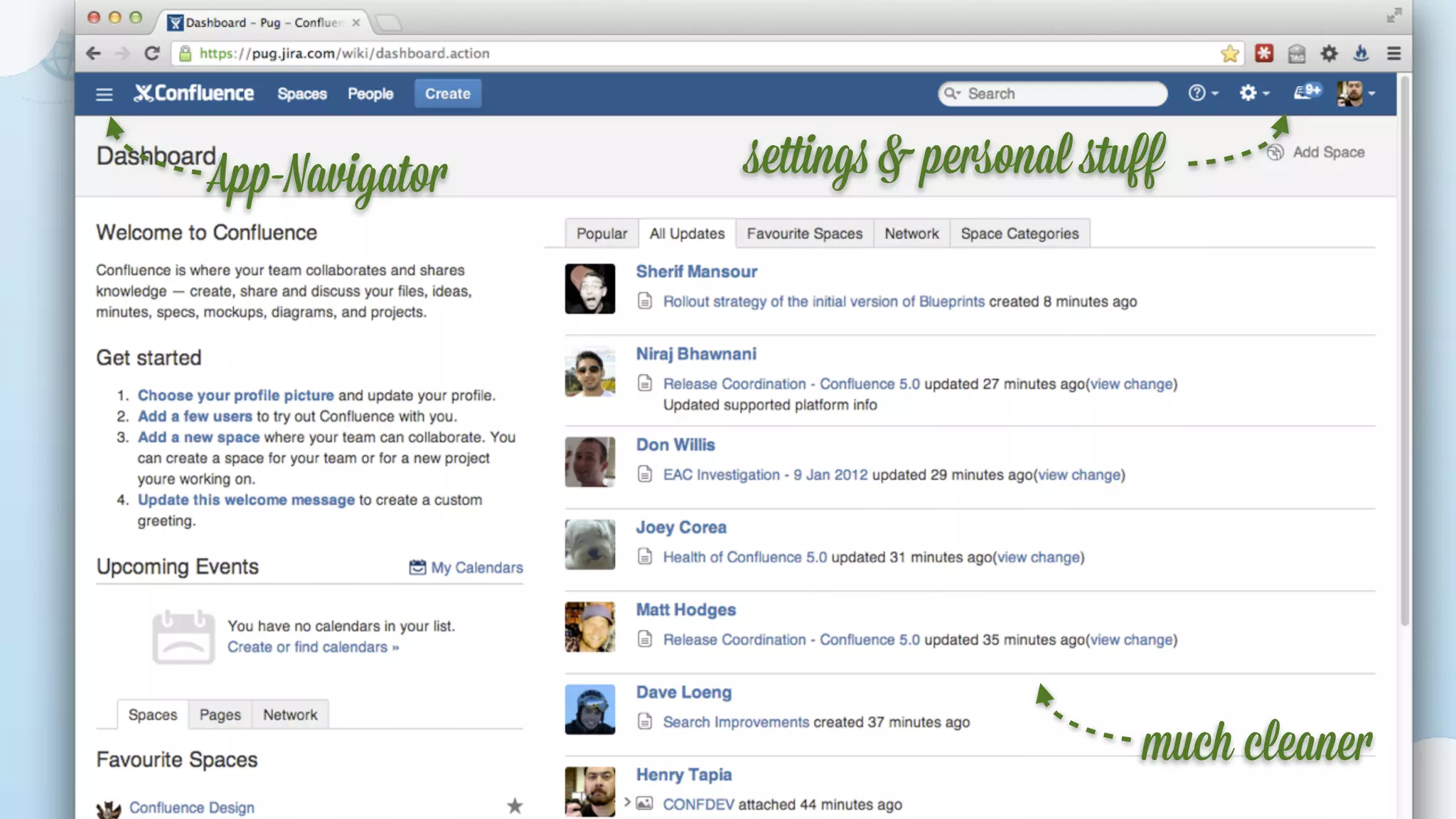Switch to the Popular tab
1456x819 pixels.
[601, 233]
